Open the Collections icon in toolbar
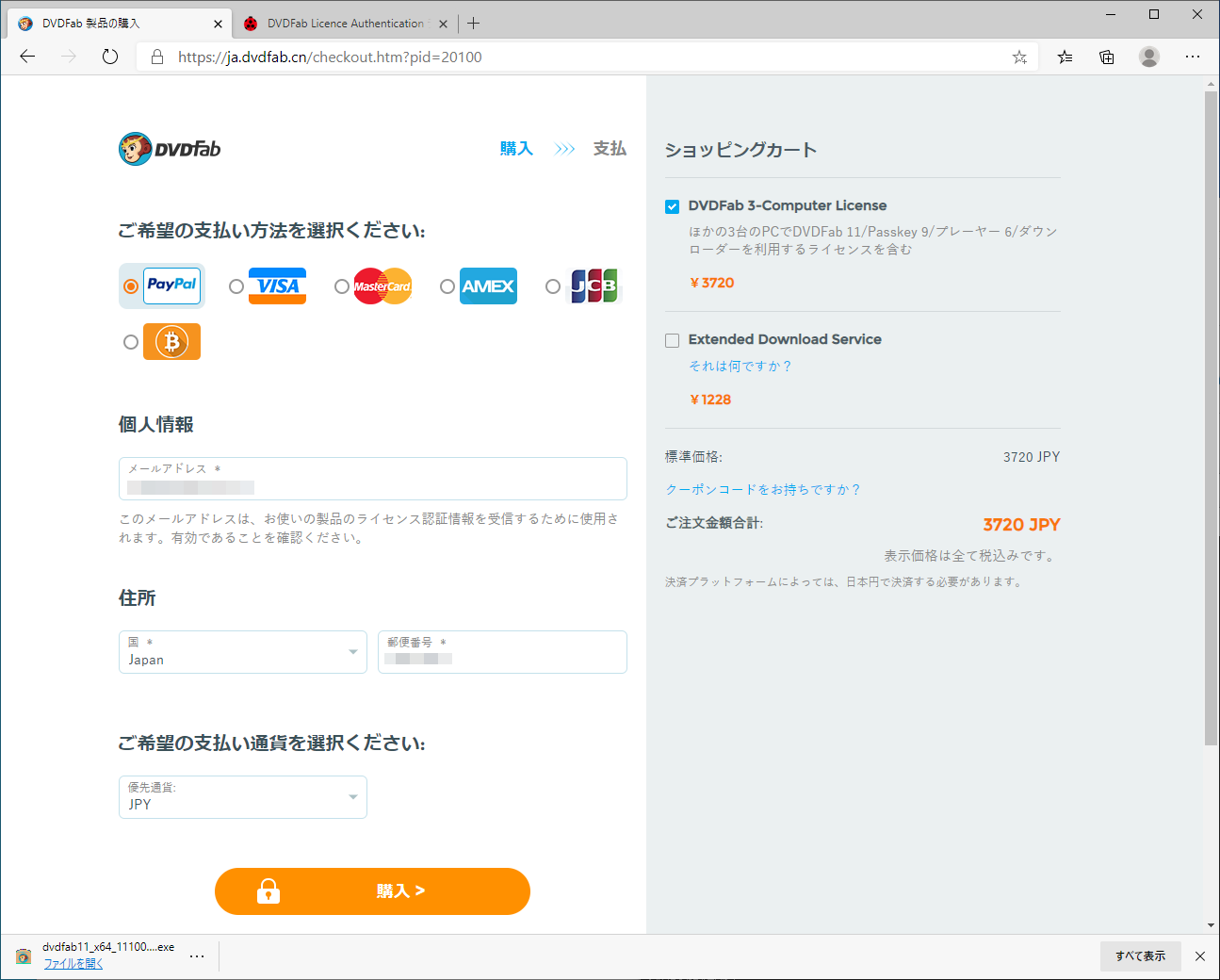This screenshot has height=980, width=1220. (1107, 57)
